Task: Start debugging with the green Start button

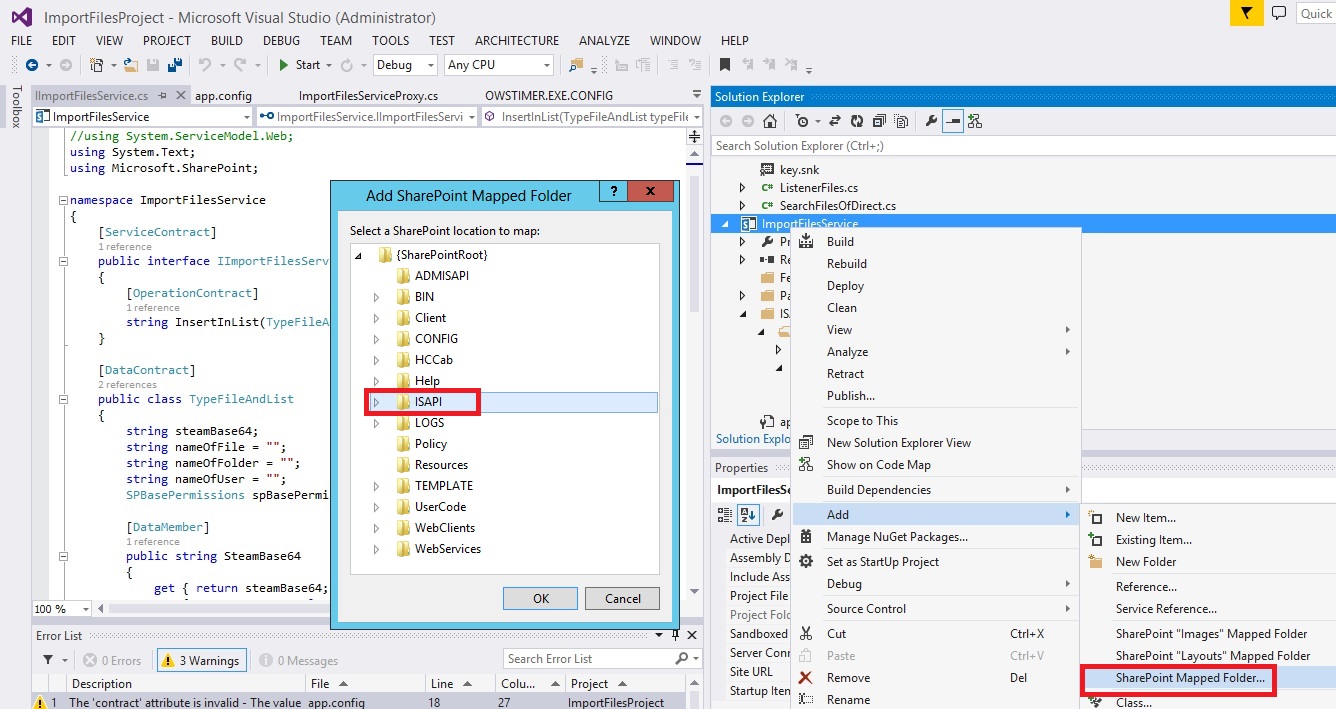Action: coord(299,65)
